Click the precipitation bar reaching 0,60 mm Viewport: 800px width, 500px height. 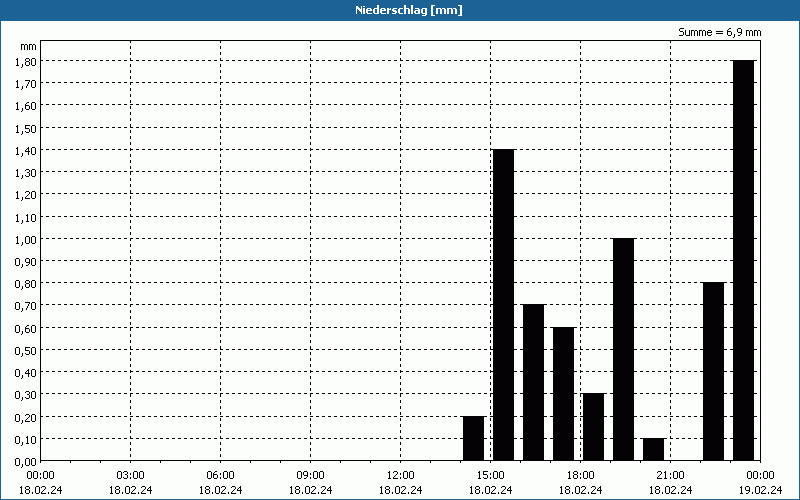click(x=563, y=394)
